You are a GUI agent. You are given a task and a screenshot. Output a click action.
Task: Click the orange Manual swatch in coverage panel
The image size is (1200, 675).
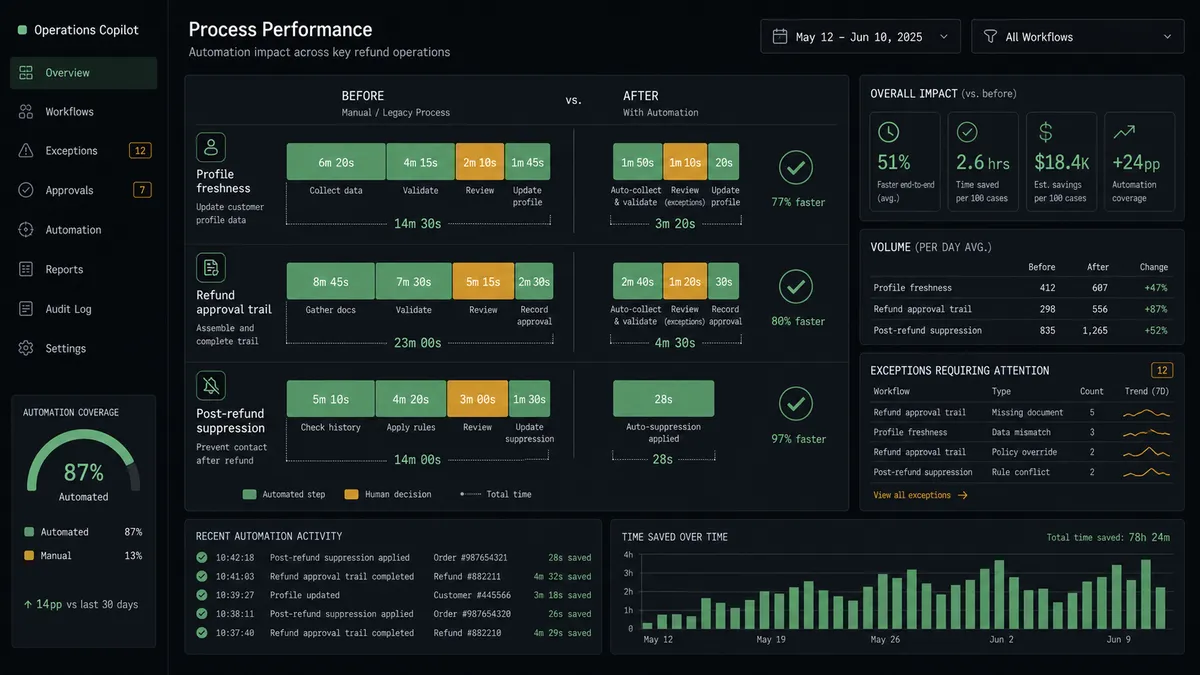click(29, 556)
